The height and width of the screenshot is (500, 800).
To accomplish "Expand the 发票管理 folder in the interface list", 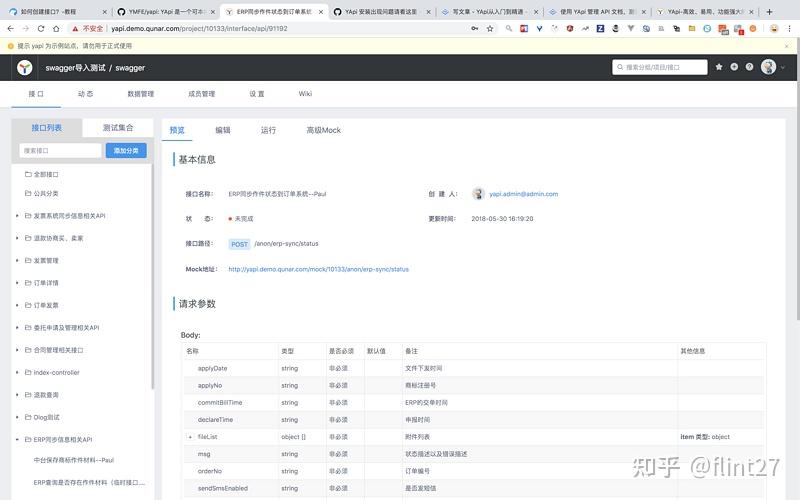I will [x=17, y=260].
